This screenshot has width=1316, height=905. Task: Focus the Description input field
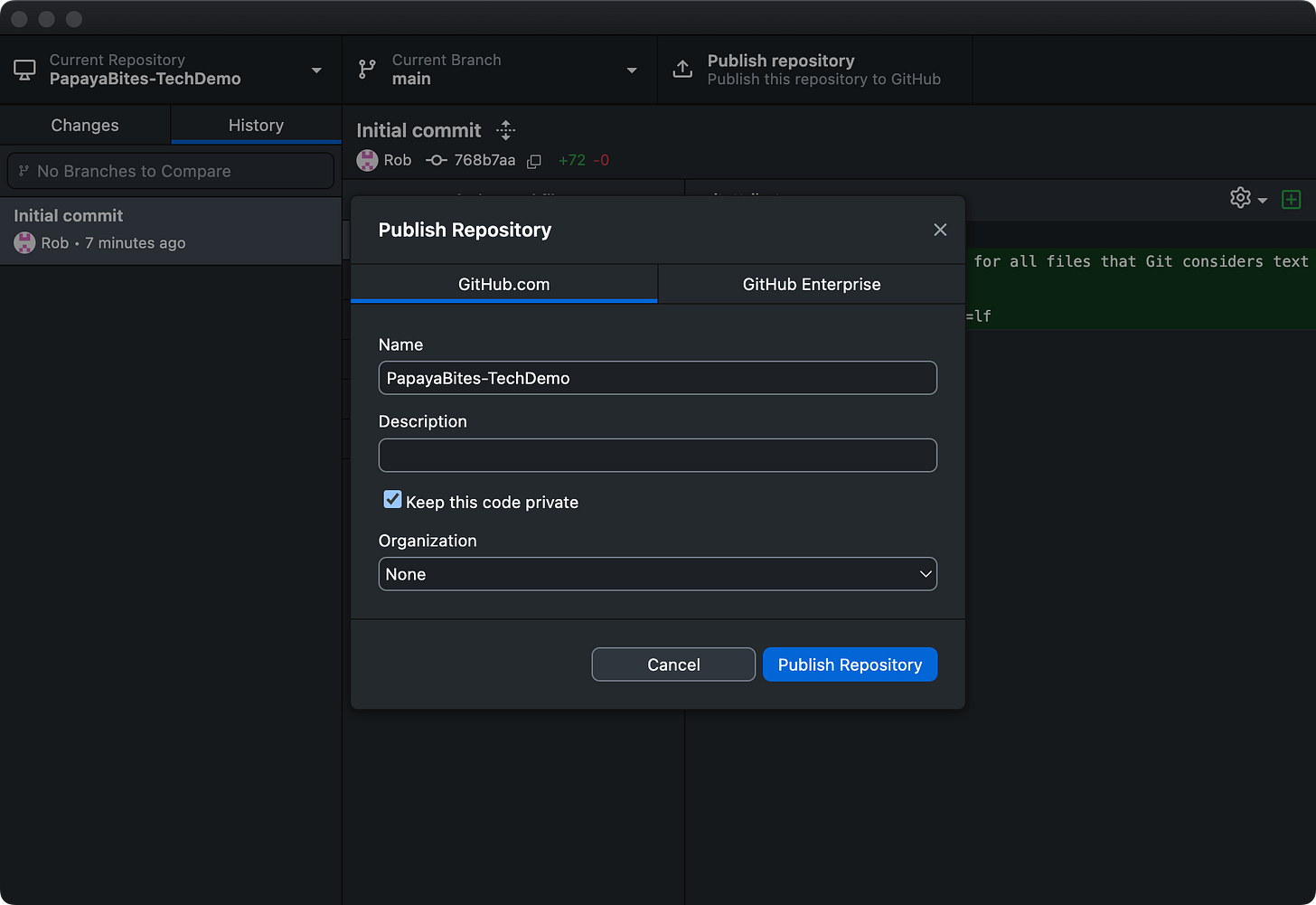pyautogui.click(x=658, y=455)
